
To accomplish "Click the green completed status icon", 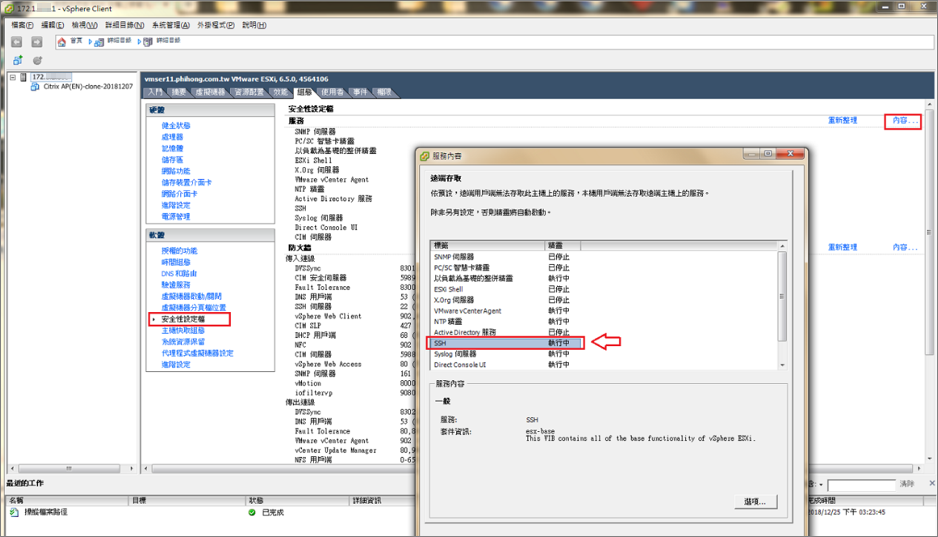I will coord(252,512).
